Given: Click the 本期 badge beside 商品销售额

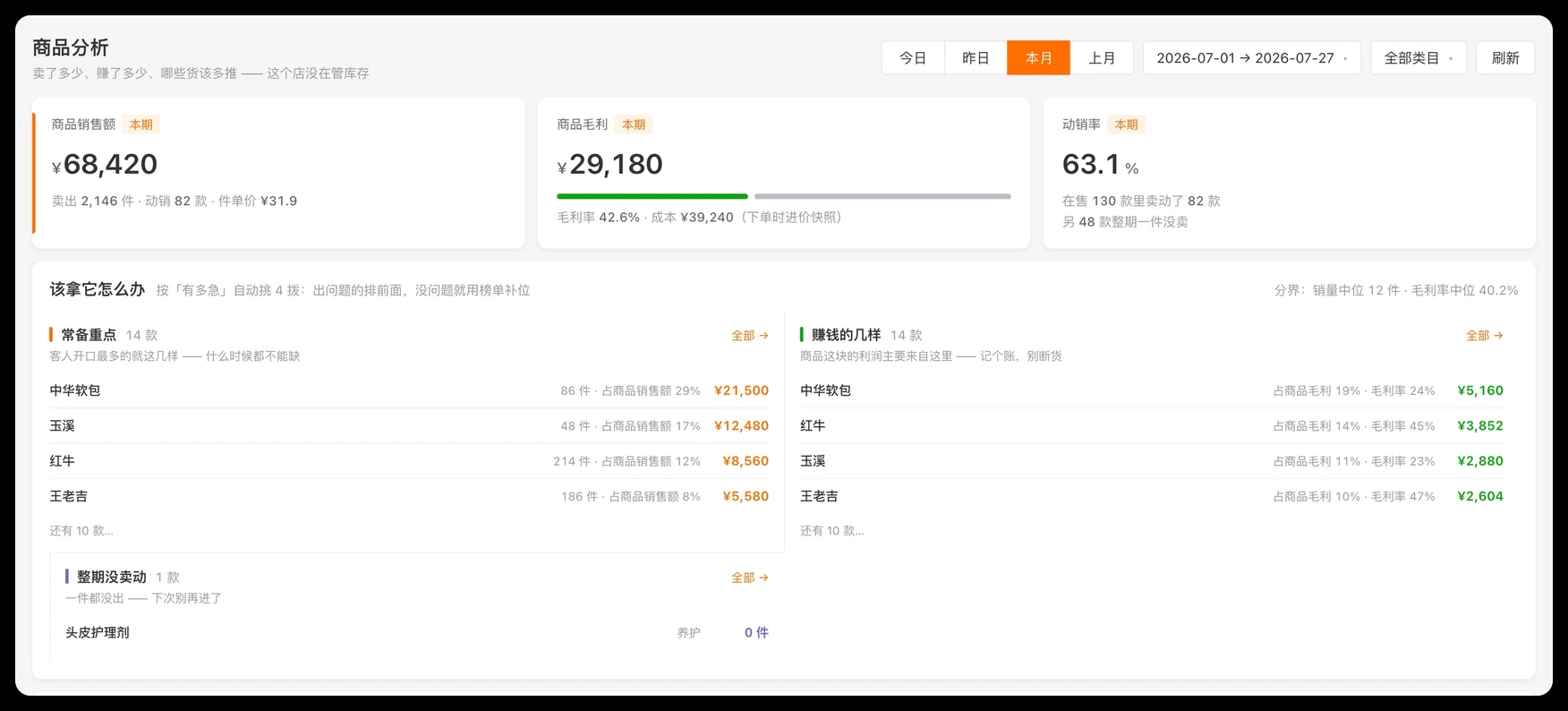Looking at the screenshot, I should (141, 124).
